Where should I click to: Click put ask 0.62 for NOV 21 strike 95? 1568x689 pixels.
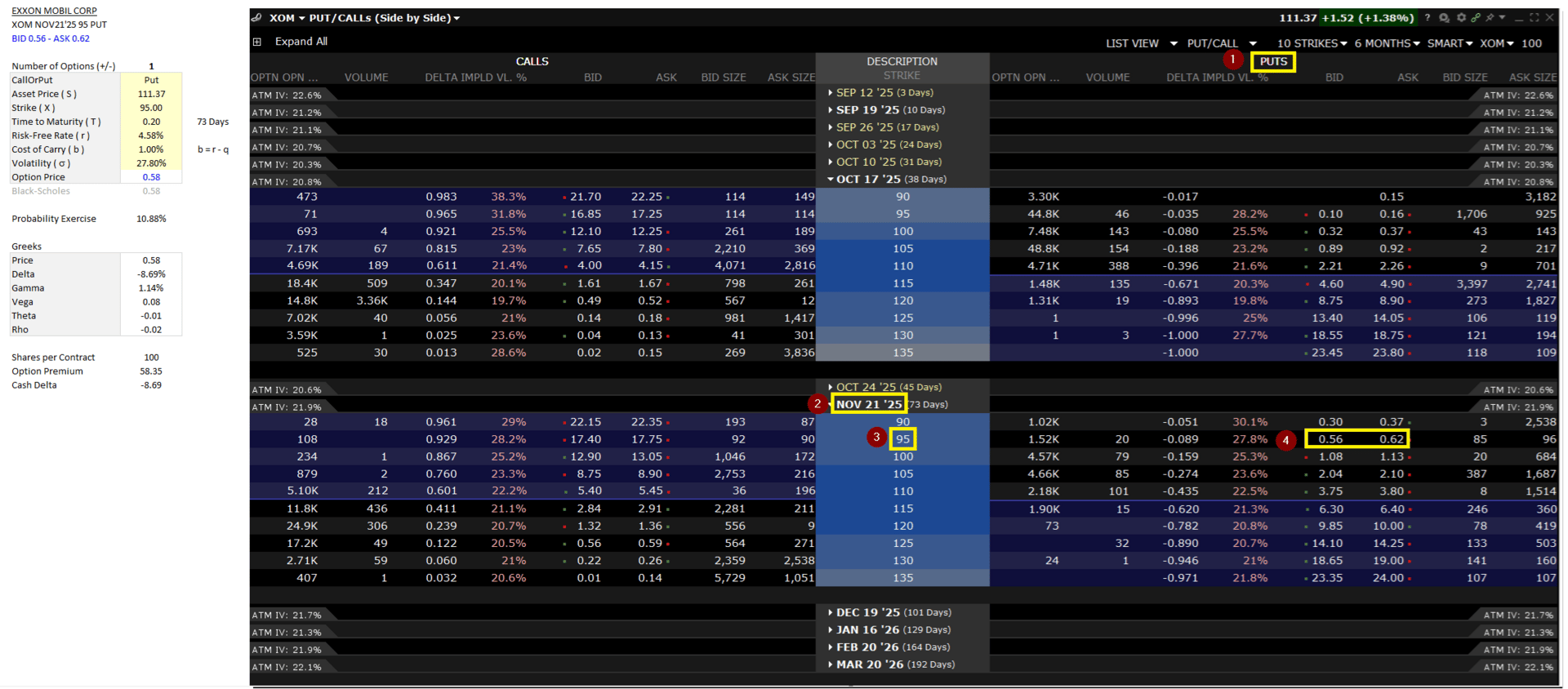pyautogui.click(x=1392, y=439)
